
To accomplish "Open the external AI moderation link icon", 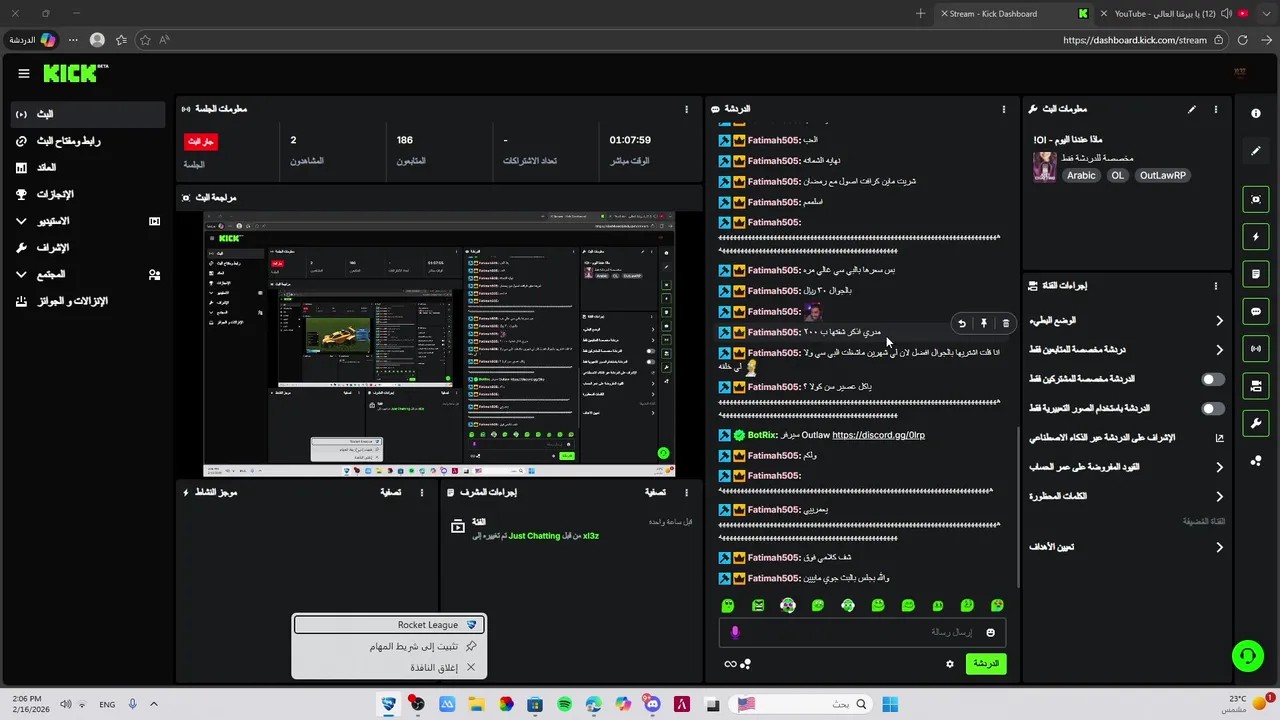I will (x=1219, y=438).
